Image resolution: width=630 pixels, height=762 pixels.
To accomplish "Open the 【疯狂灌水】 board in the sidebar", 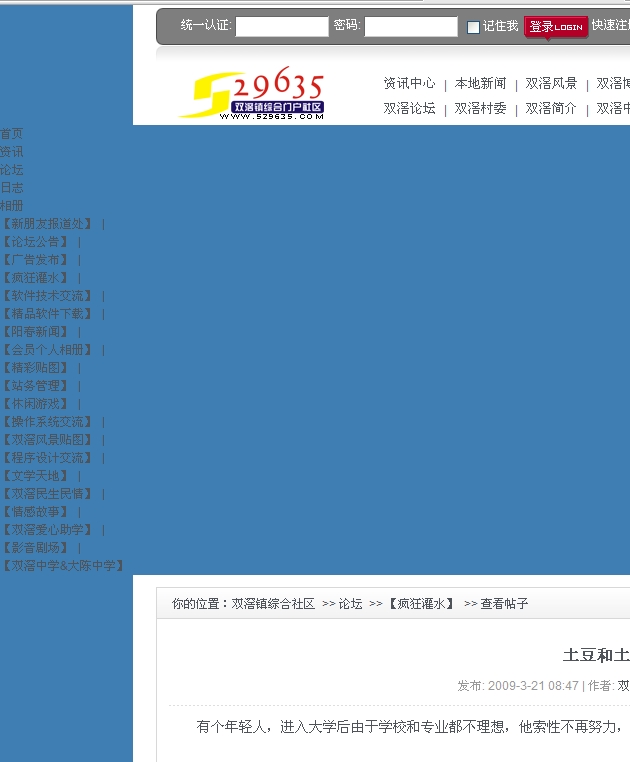I will pos(35,277).
